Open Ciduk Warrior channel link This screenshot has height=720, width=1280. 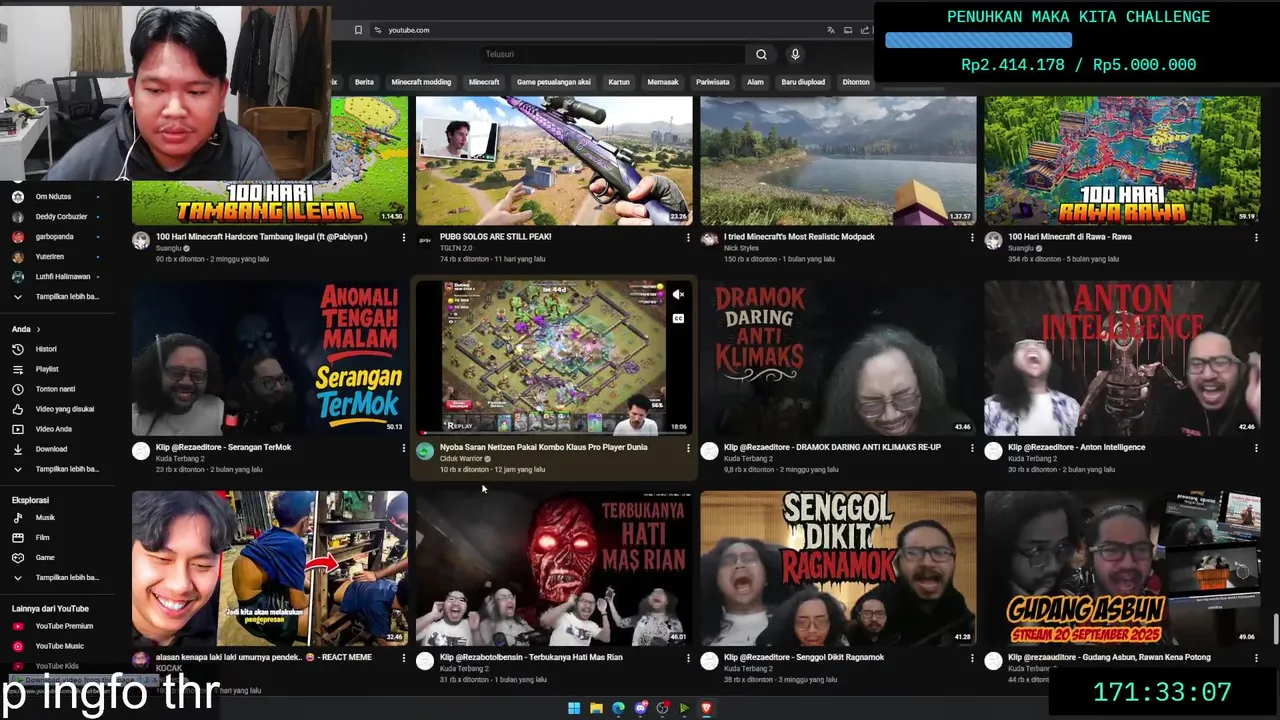(461, 458)
